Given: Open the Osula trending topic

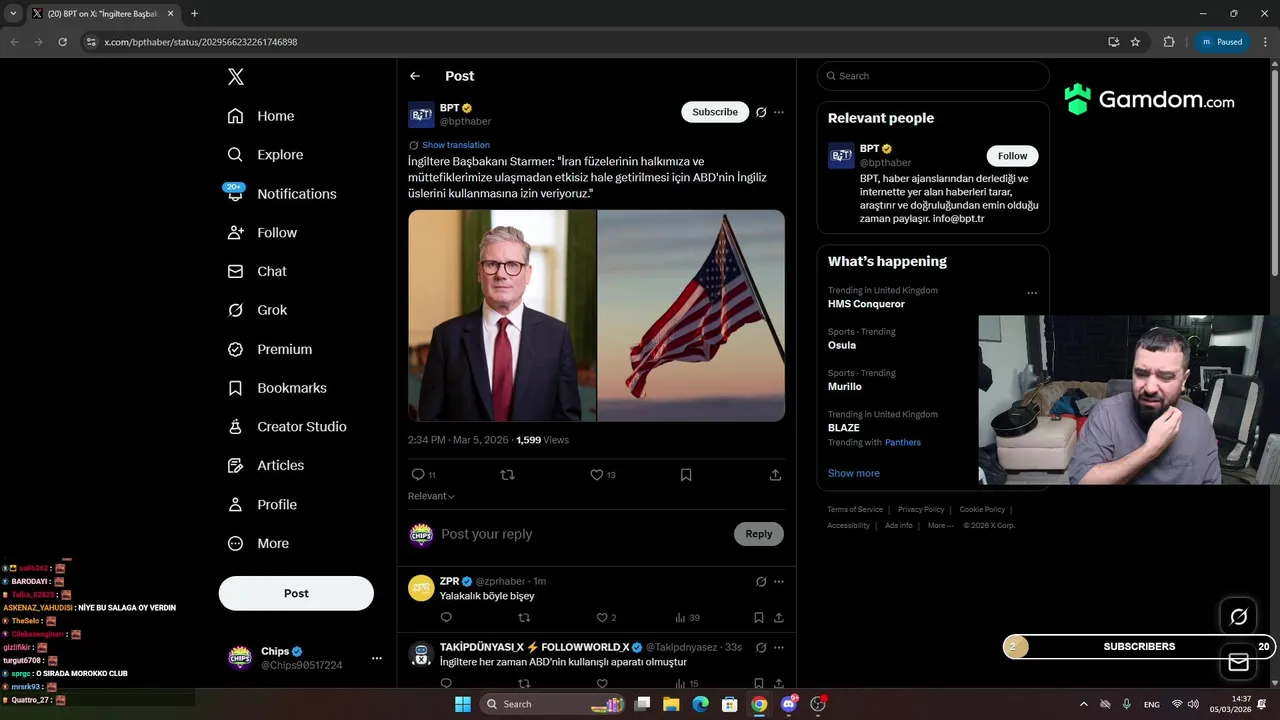Looking at the screenshot, I should pos(842,345).
